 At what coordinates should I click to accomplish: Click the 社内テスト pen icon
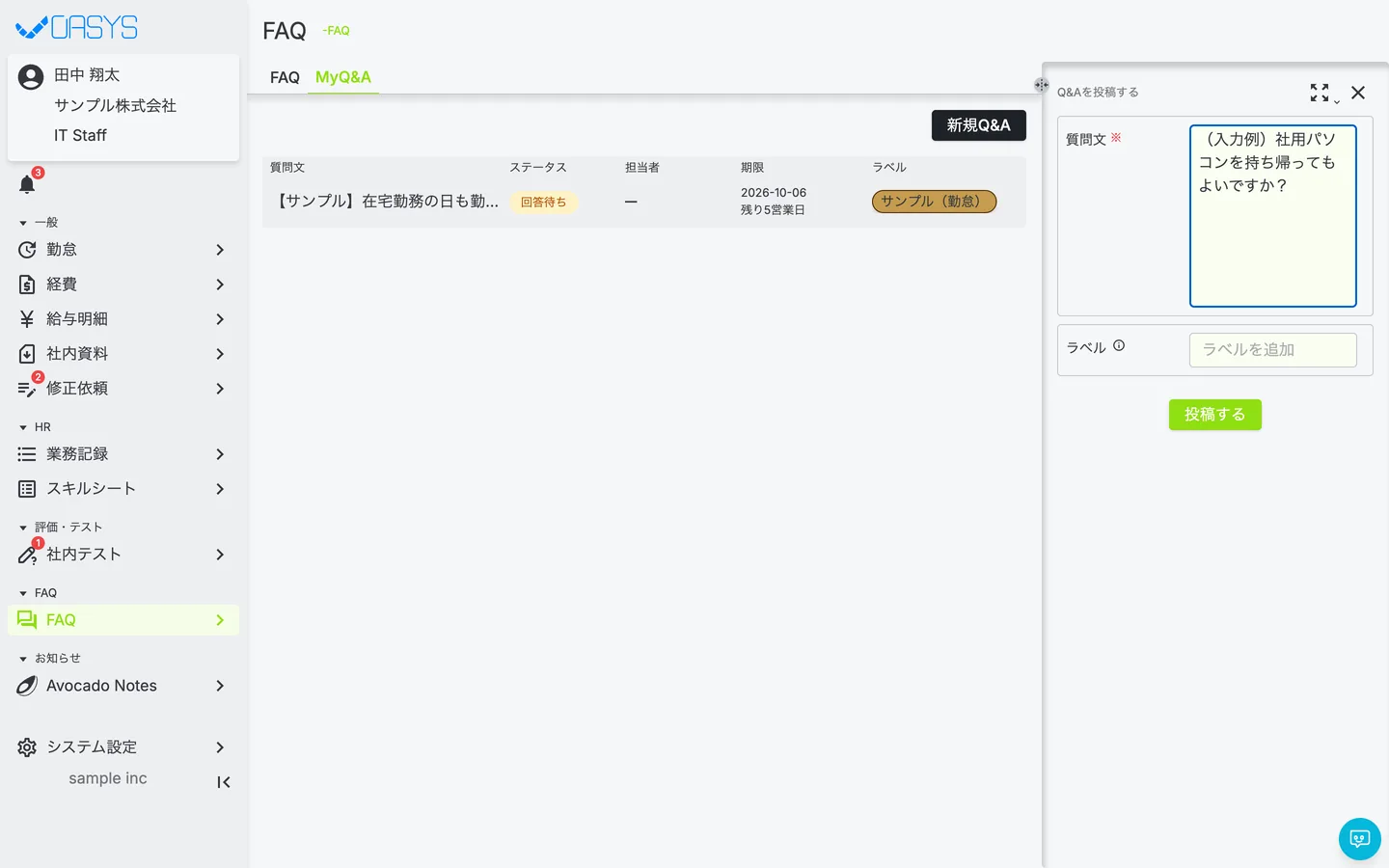coord(27,555)
